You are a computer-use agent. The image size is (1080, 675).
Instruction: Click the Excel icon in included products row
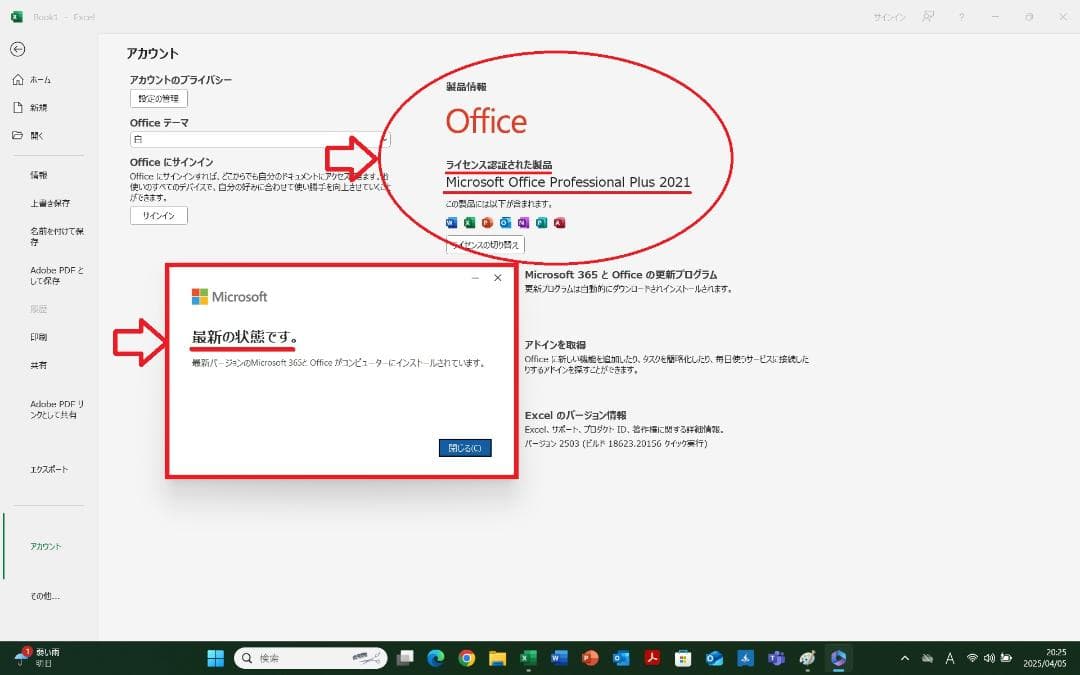coord(470,222)
